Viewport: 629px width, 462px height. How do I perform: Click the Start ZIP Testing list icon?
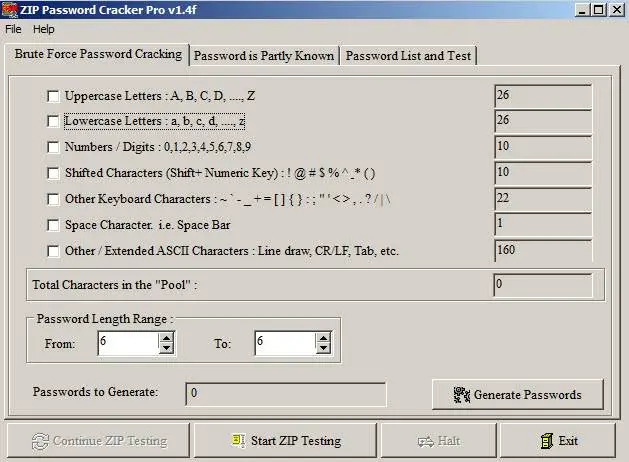tap(238, 440)
